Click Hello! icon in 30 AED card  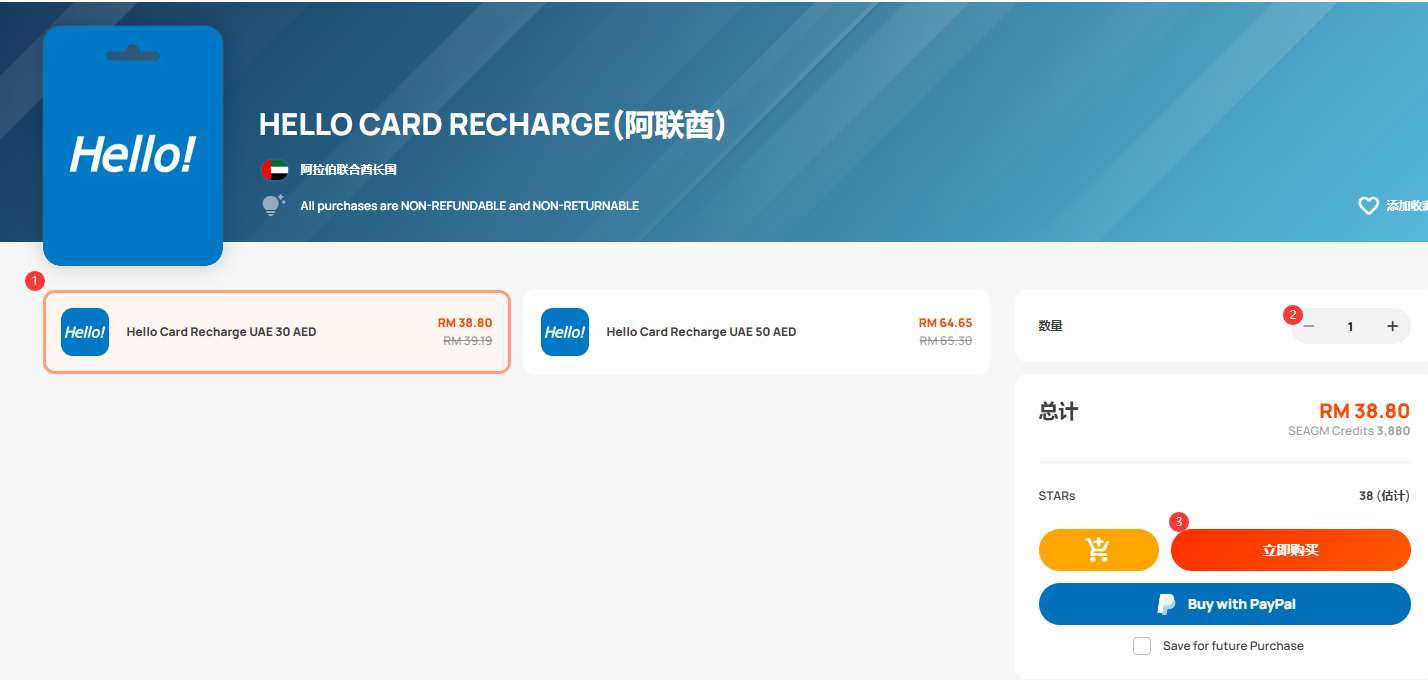pyautogui.click(x=85, y=332)
